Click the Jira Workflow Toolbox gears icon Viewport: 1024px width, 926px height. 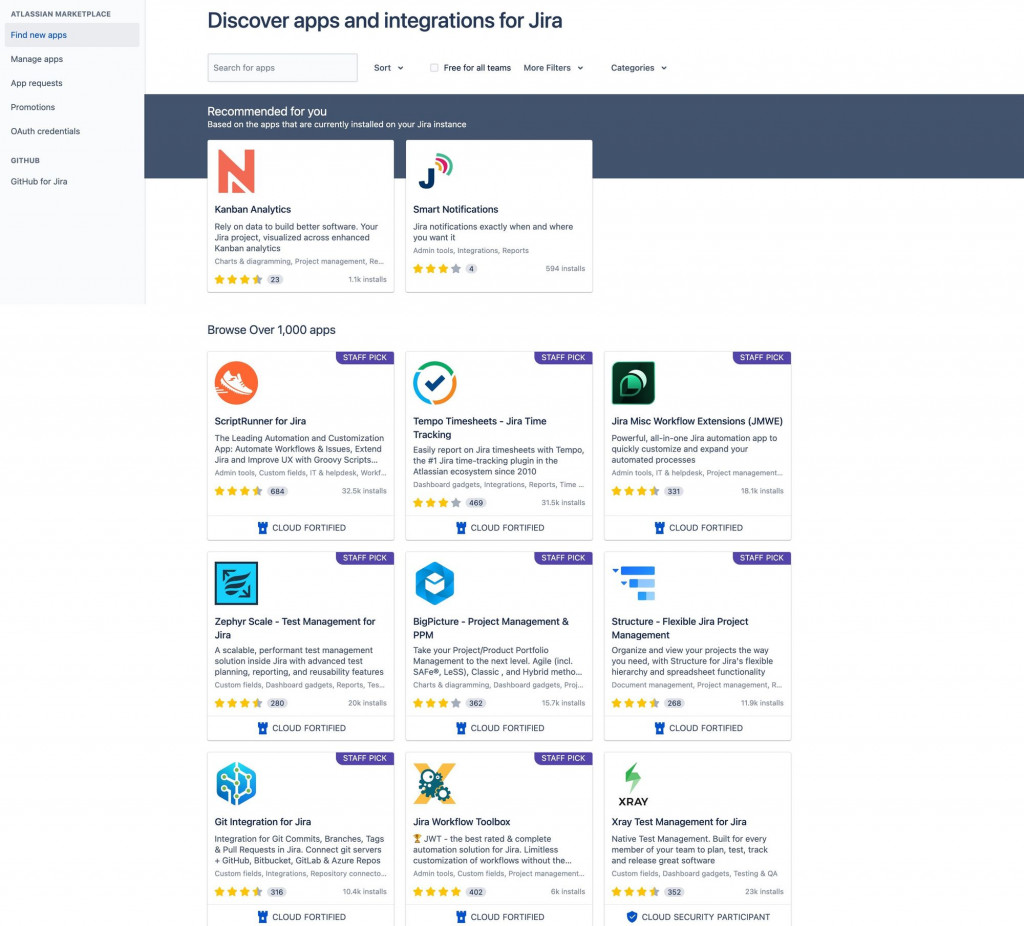click(x=434, y=784)
